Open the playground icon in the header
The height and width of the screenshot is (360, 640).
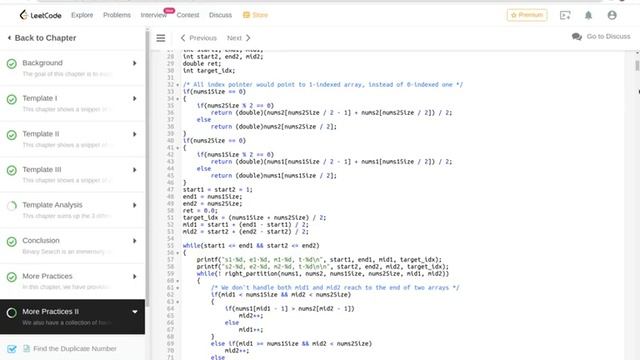565,15
